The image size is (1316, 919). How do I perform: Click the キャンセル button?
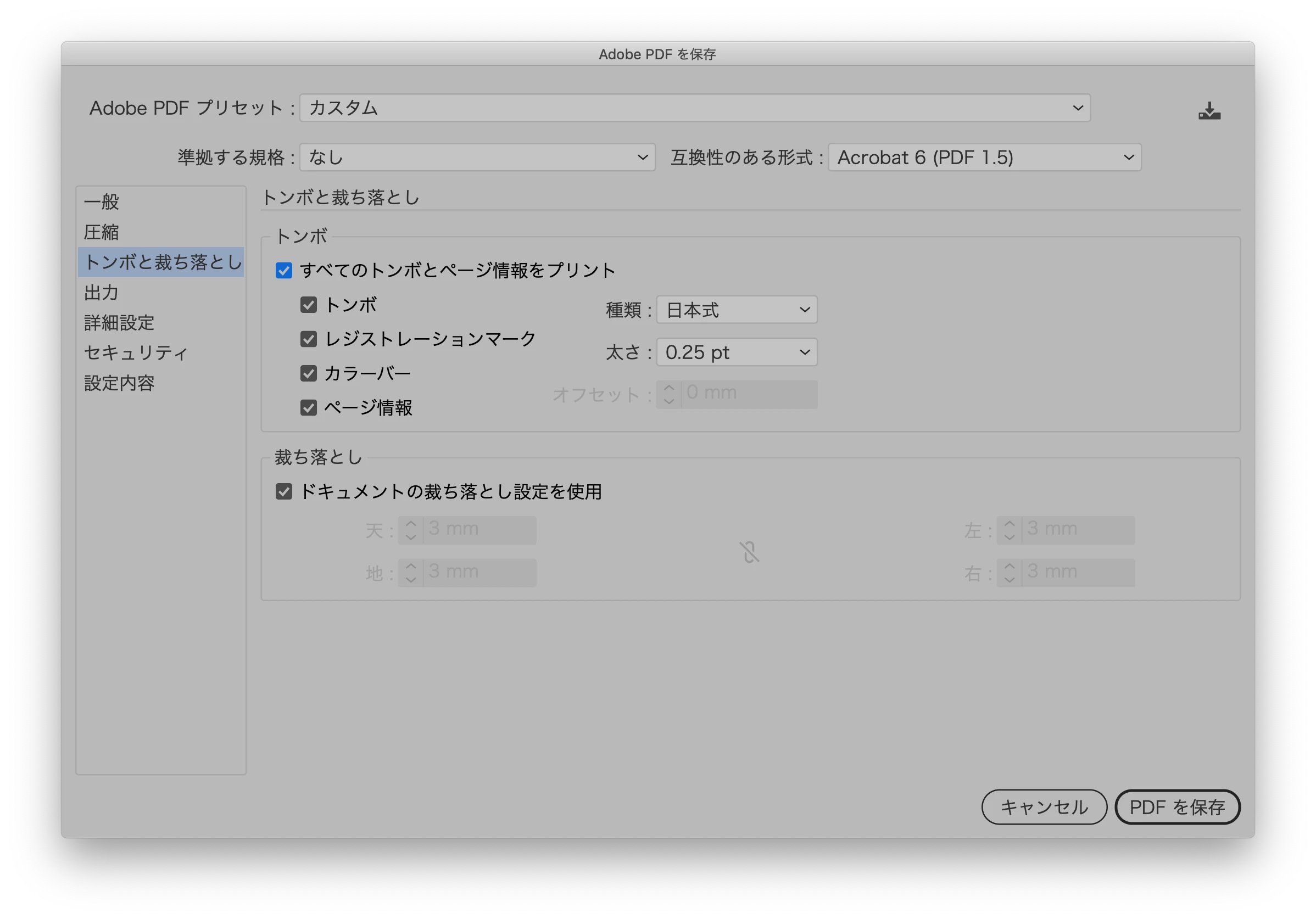pyautogui.click(x=1044, y=806)
